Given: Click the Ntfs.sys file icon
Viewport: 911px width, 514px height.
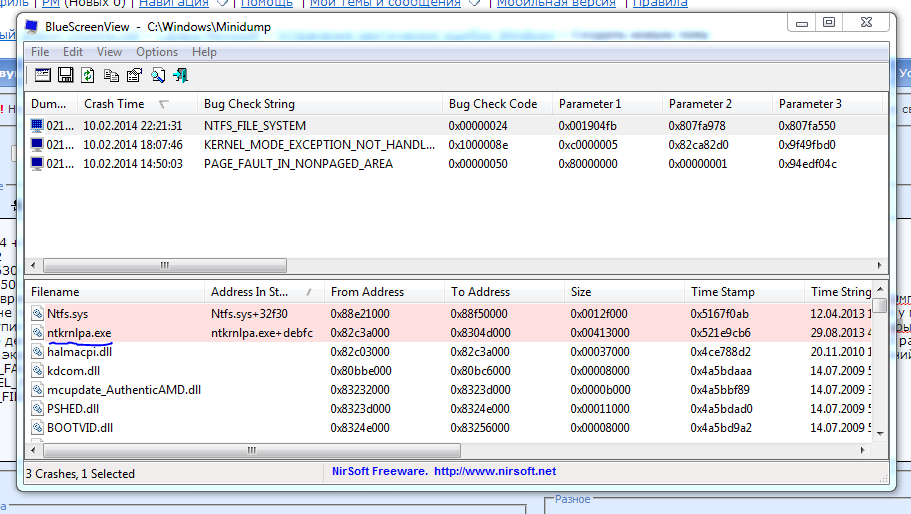Looking at the screenshot, I should [38, 314].
